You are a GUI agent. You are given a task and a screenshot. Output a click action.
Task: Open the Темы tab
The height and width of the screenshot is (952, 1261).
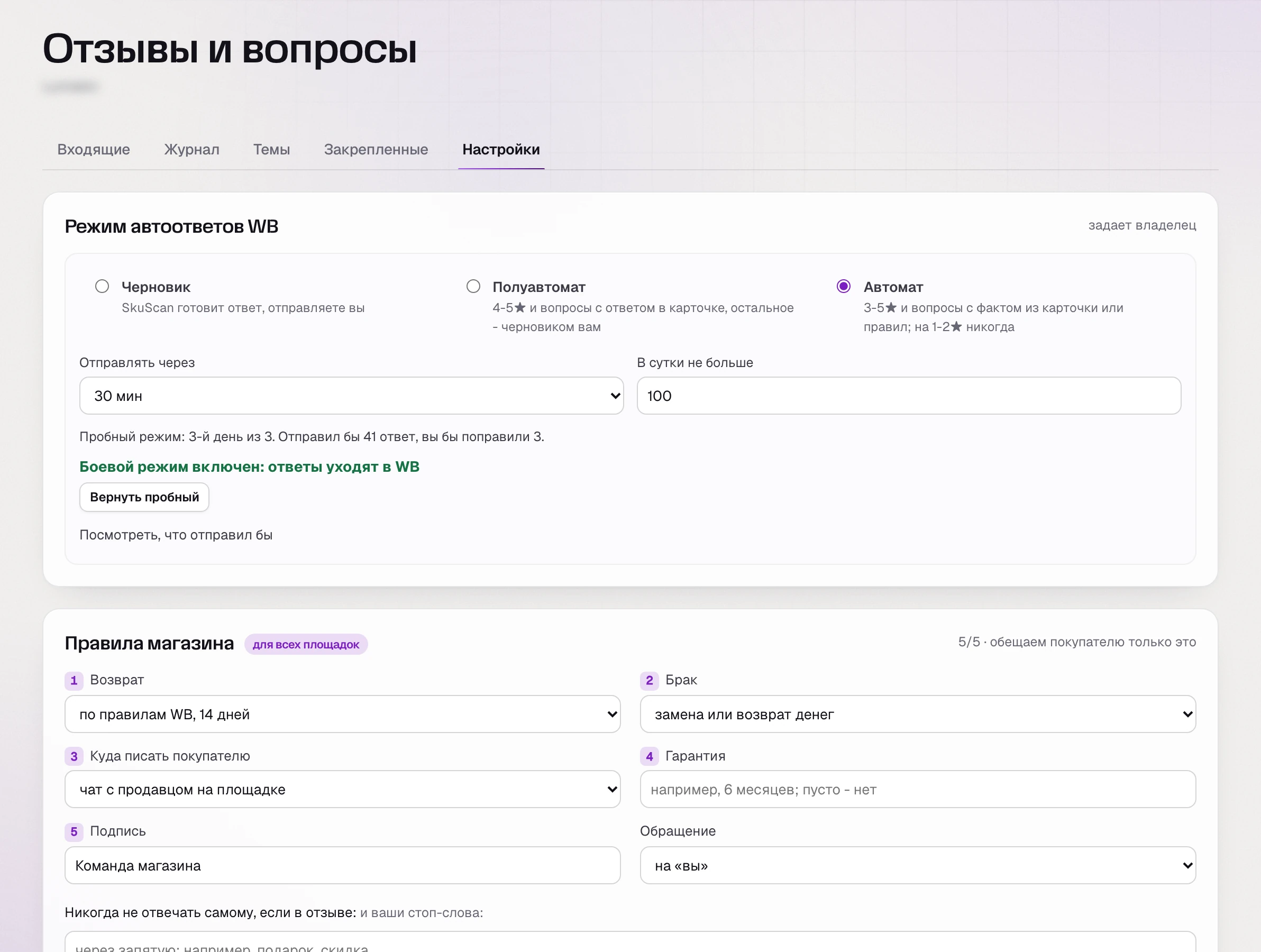[x=271, y=149]
